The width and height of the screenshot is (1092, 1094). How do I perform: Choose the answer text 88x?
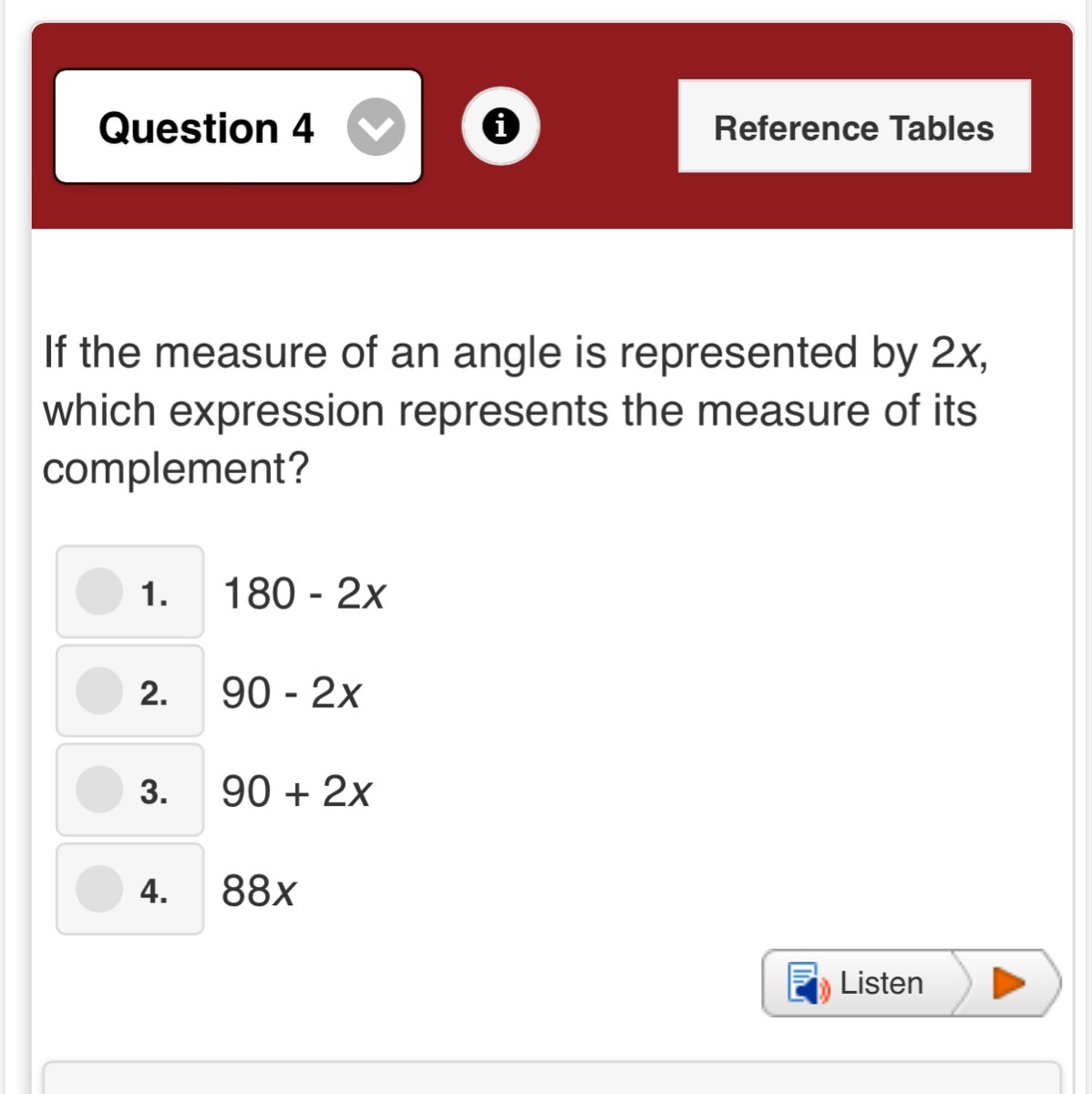click(x=259, y=891)
